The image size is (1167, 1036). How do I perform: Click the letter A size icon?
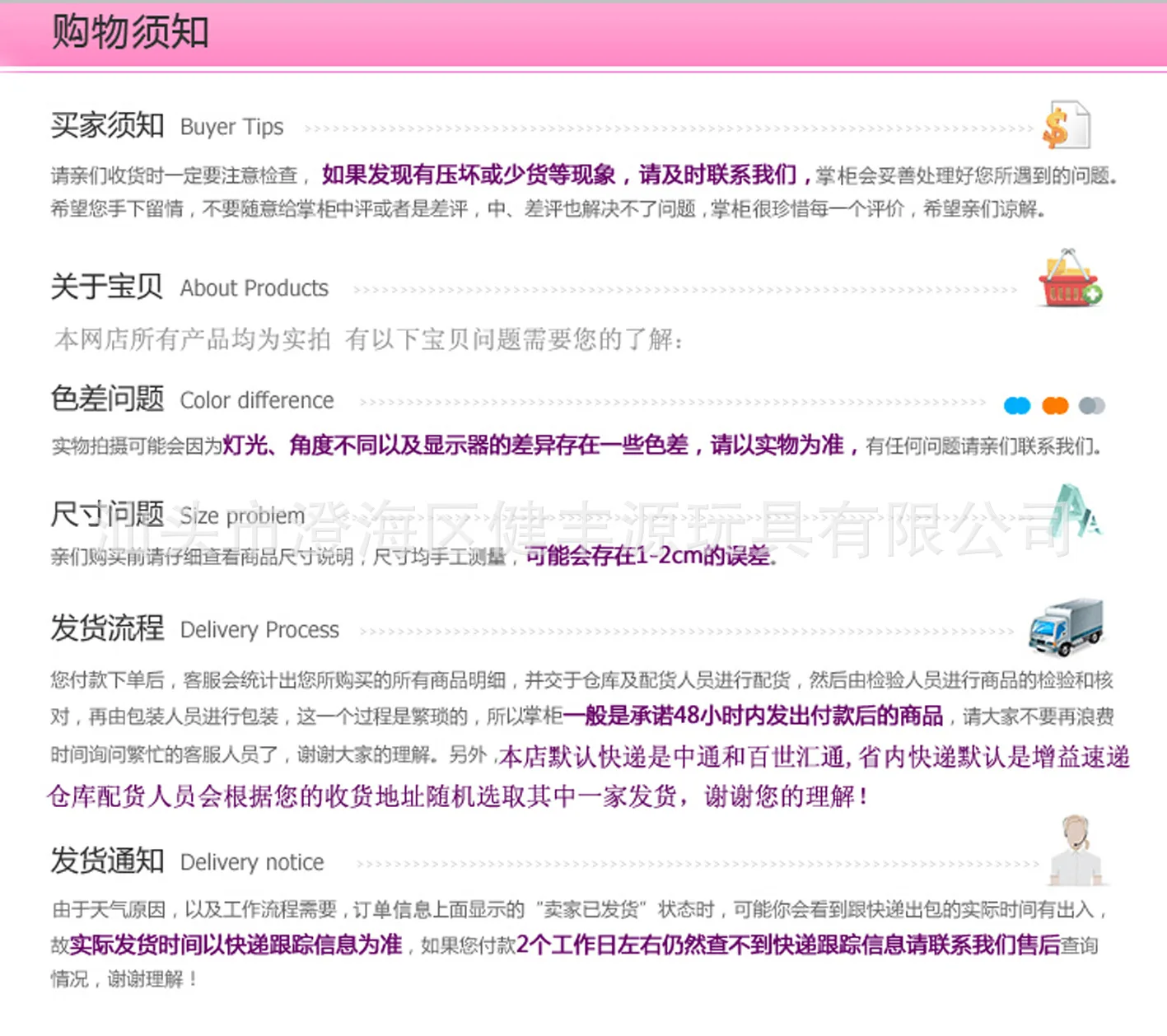(x=1076, y=510)
